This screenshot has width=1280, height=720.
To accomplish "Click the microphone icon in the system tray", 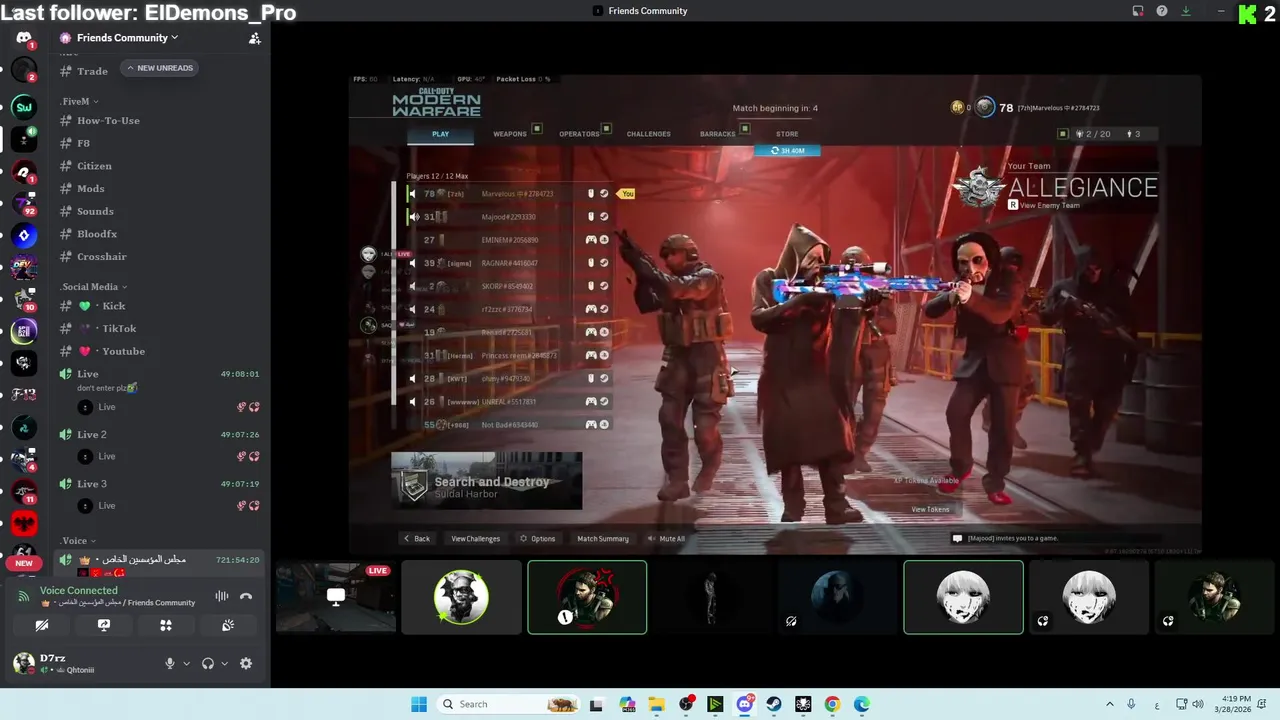I will click(1131, 704).
